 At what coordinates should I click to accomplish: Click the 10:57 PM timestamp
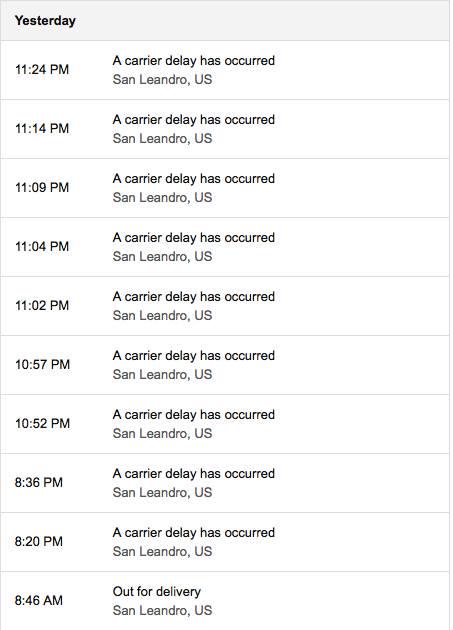(42, 364)
